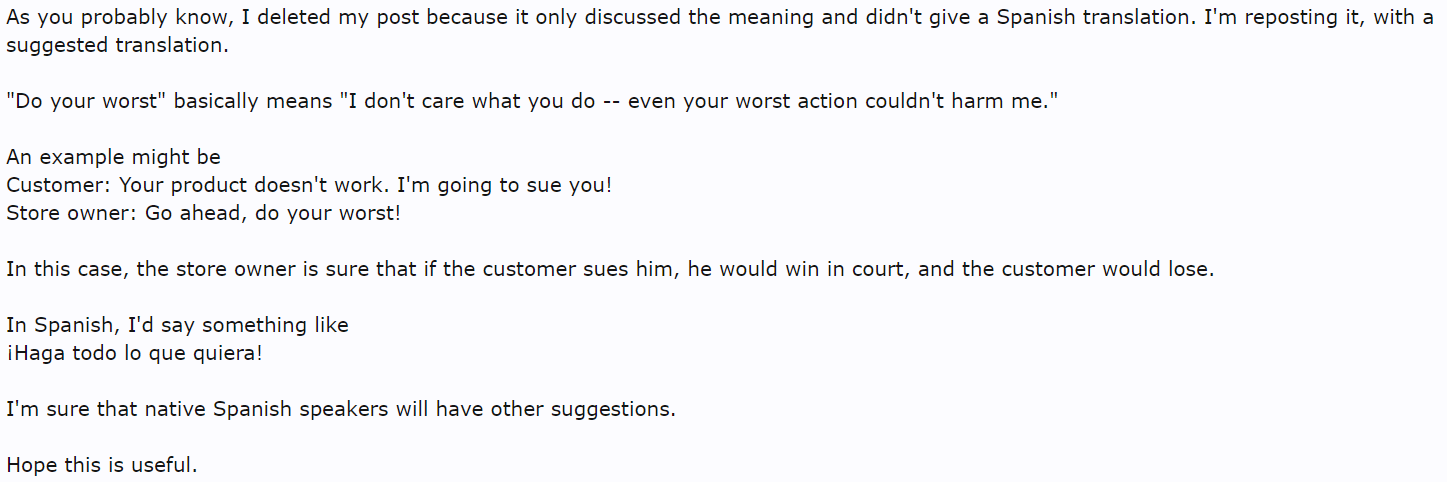Click the label "Store owner:" starting the reply line
Screen dimensions: 1447x482
[x=70, y=213]
